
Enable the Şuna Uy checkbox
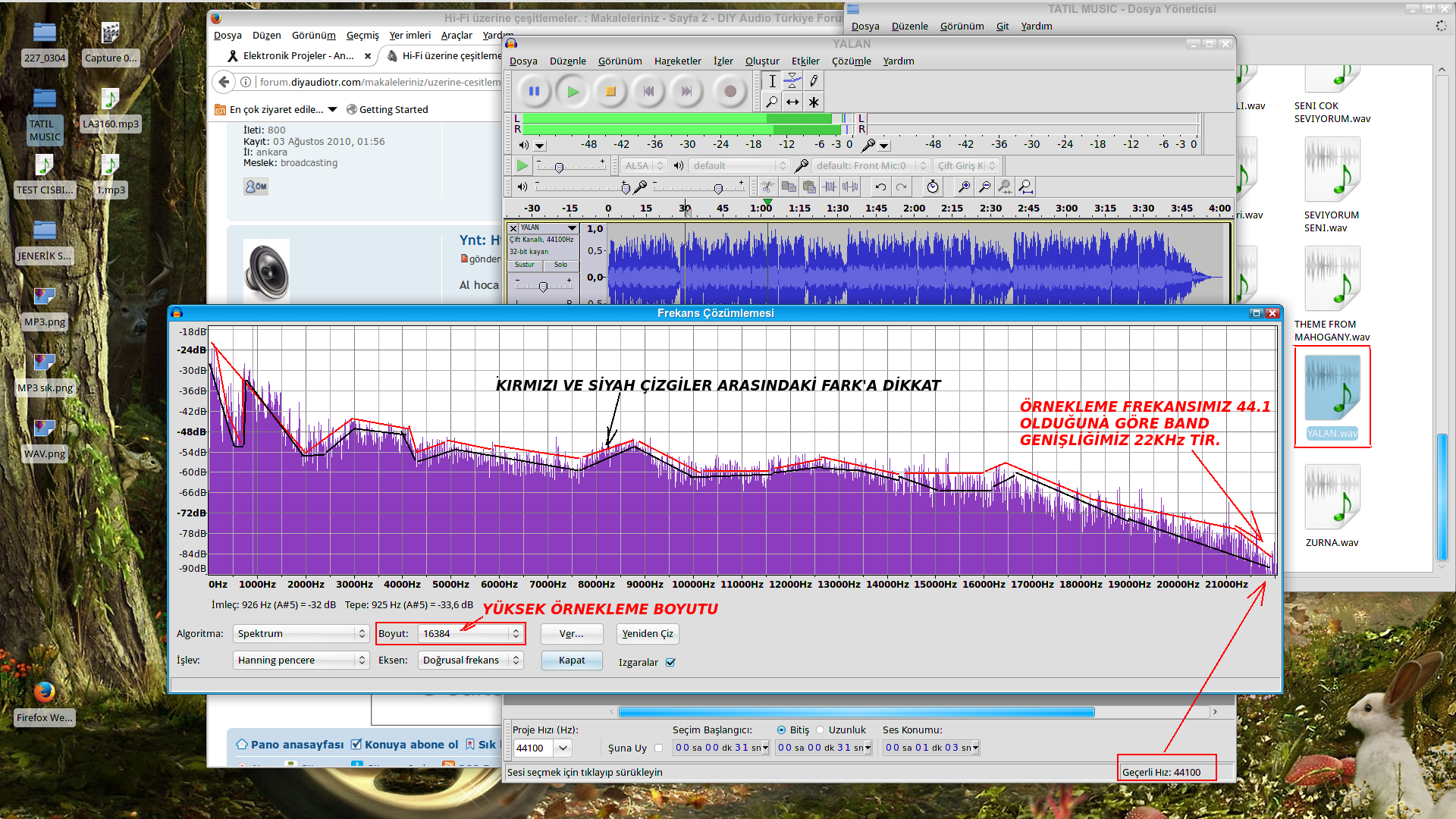658,748
